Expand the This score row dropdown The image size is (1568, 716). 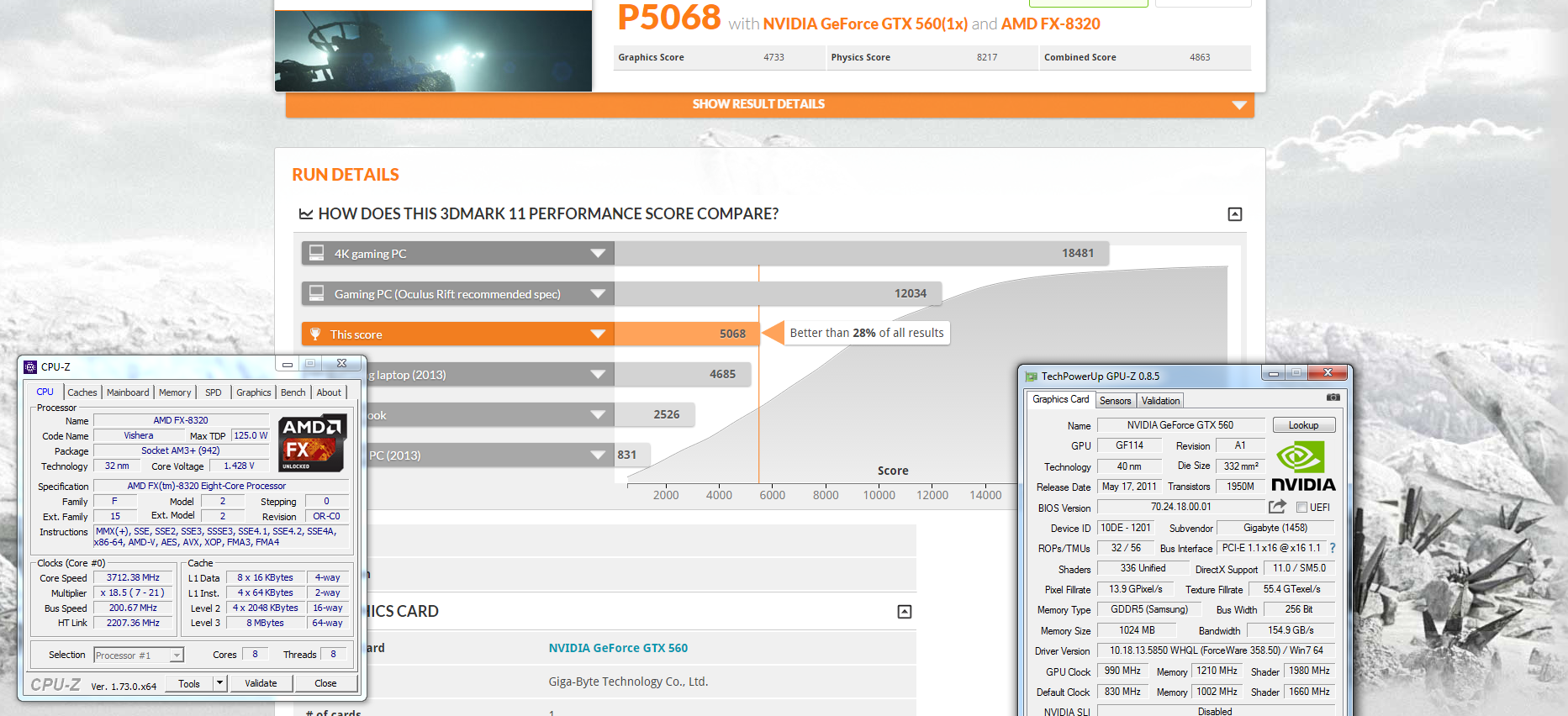(x=598, y=334)
